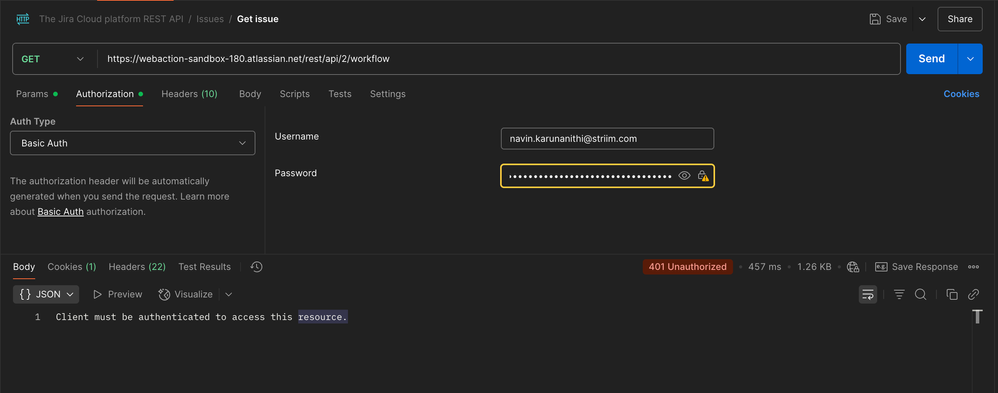Click the Visualize icon
The width and height of the screenshot is (998, 393).
coord(164,294)
